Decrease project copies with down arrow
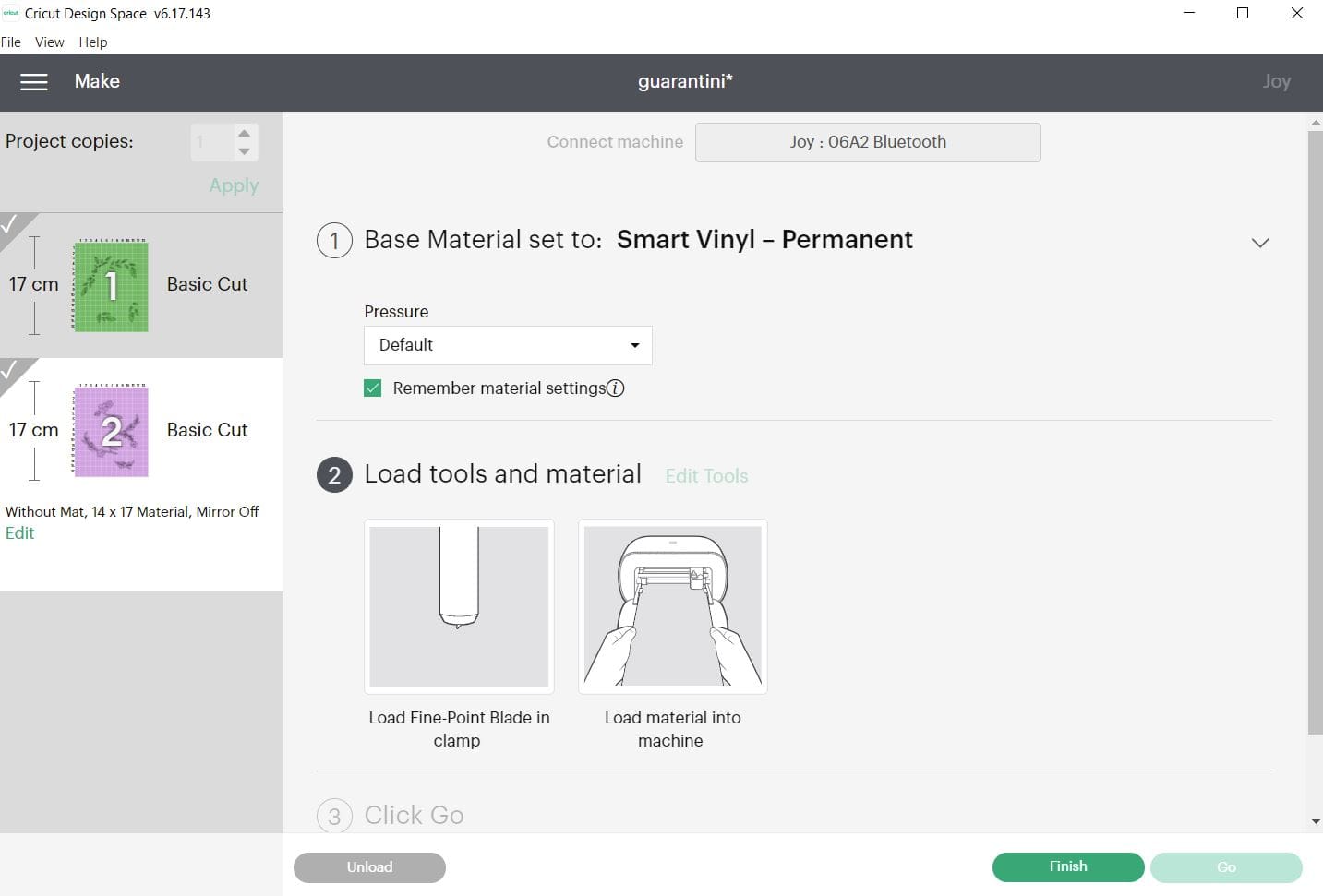Viewport: 1323px width, 896px height. (x=244, y=151)
